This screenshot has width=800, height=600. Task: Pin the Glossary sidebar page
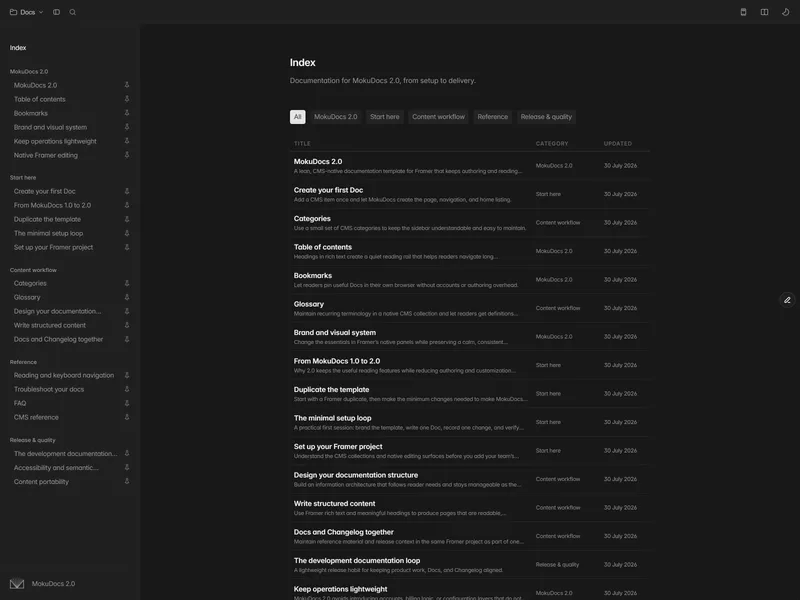[x=127, y=297]
